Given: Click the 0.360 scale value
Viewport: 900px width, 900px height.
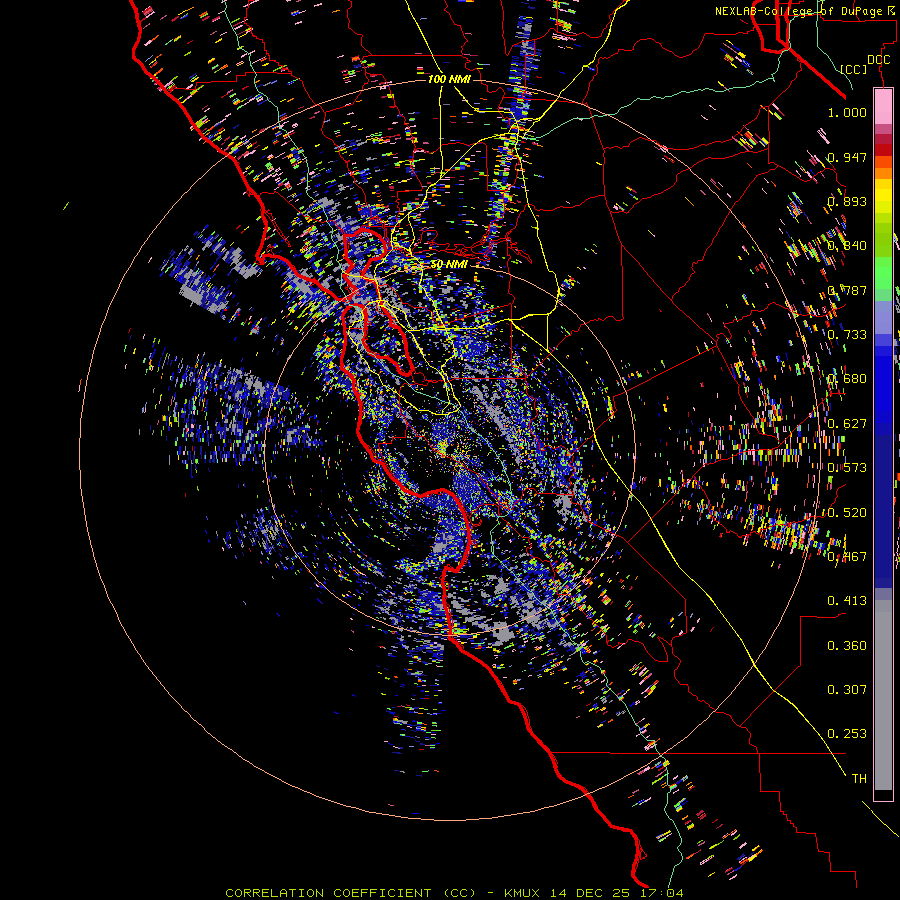Looking at the screenshot, I should click(x=847, y=646).
